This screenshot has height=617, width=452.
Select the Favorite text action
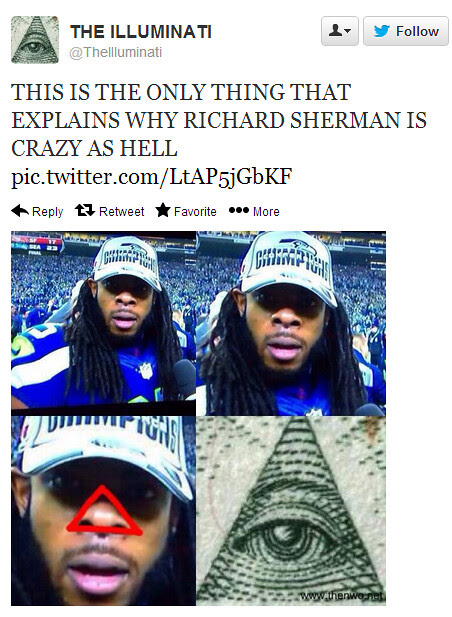click(x=195, y=212)
